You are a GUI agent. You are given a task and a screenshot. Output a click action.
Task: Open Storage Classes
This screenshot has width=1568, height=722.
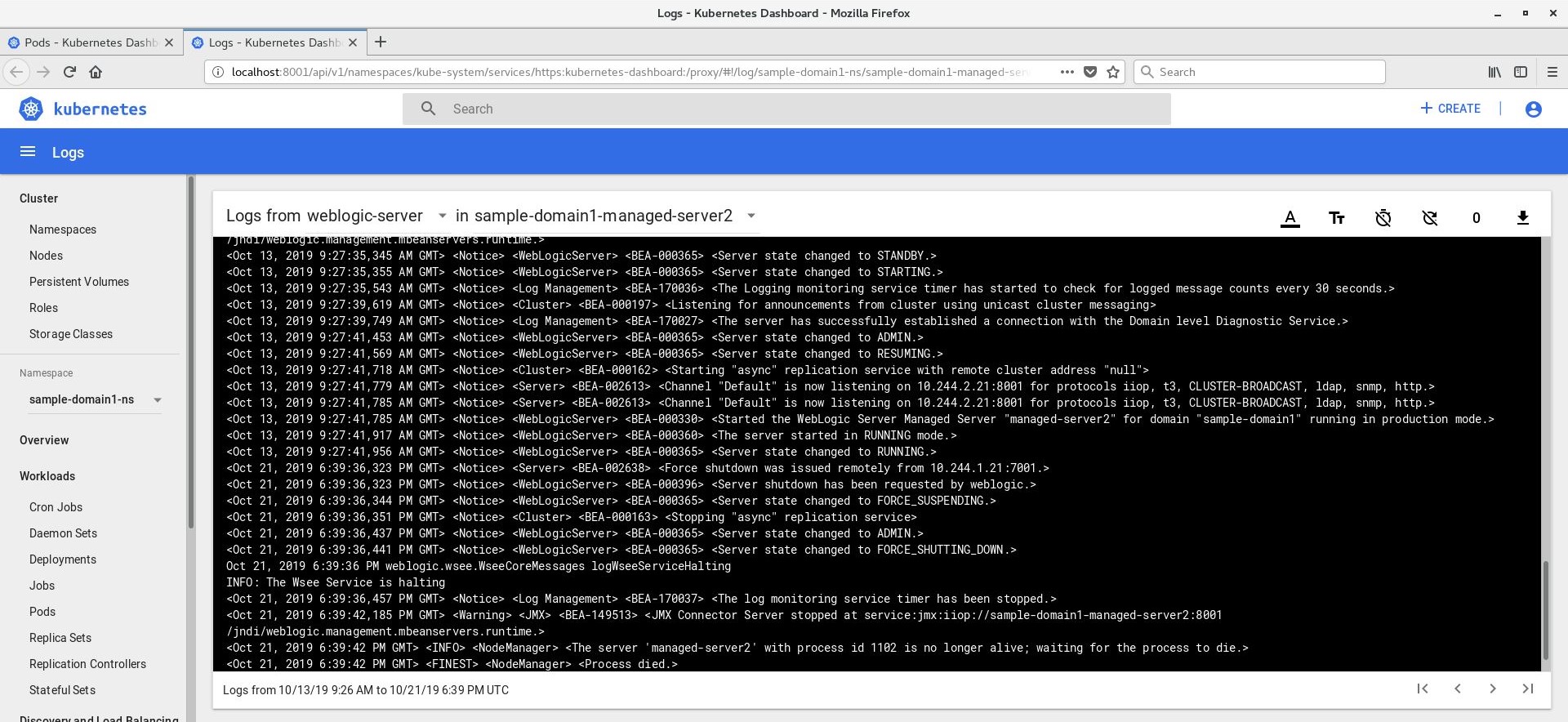pos(71,334)
